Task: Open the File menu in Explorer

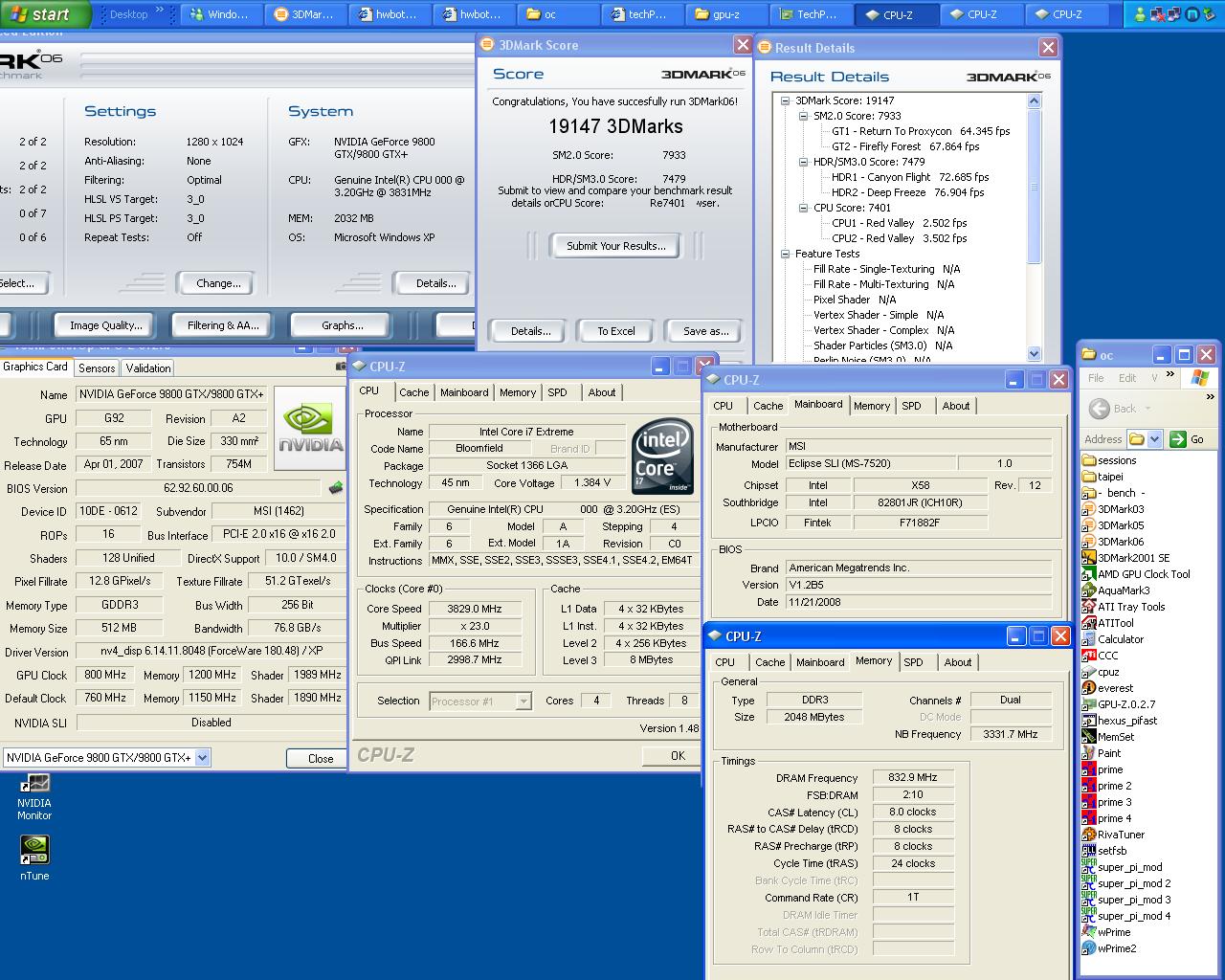Action: [x=1096, y=378]
